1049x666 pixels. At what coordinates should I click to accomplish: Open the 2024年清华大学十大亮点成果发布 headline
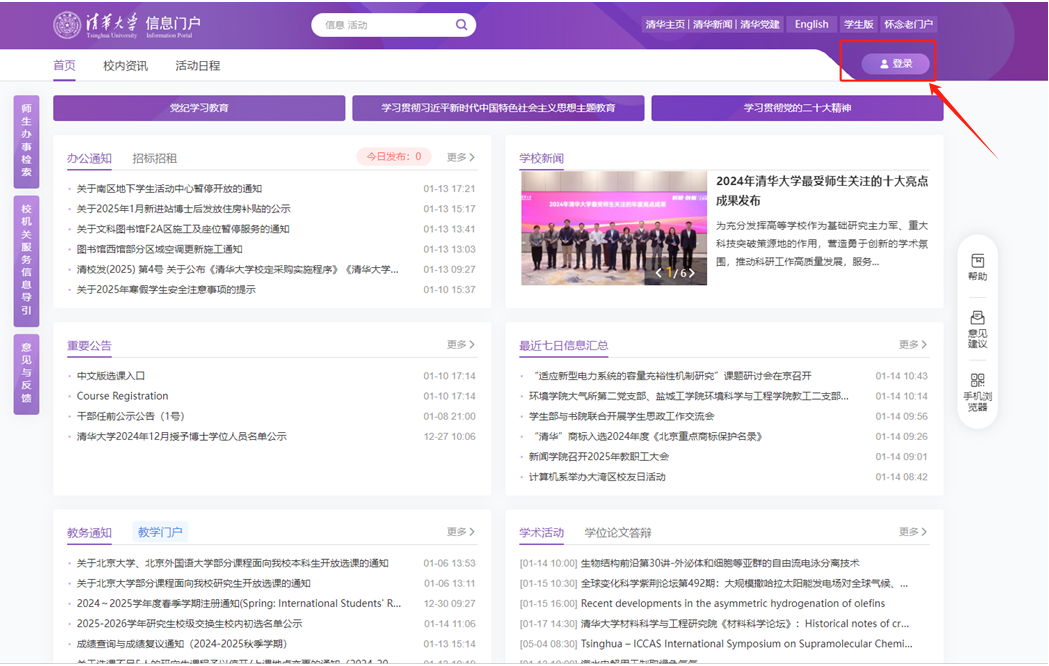point(822,191)
